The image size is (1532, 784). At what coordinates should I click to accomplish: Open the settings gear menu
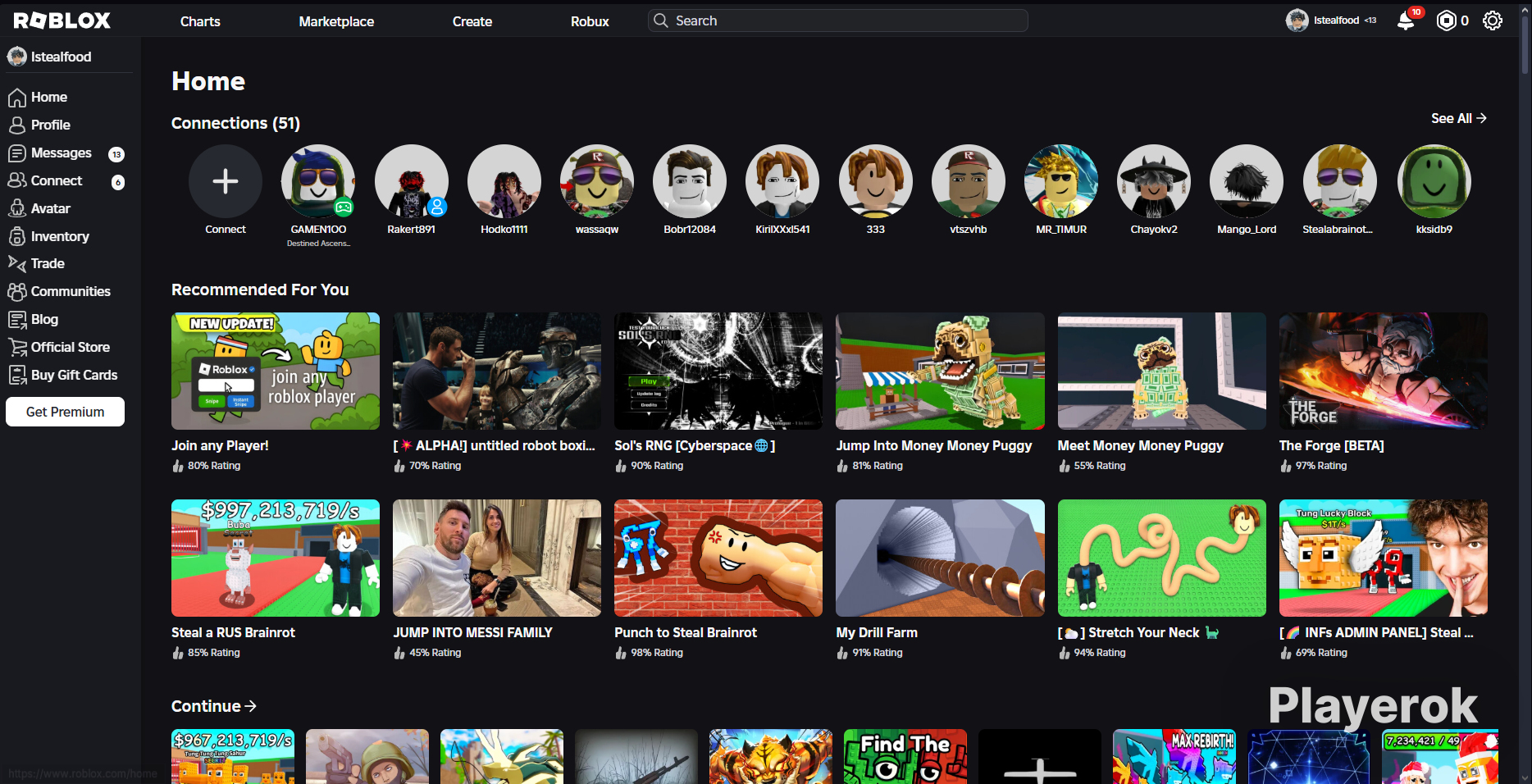click(1493, 21)
